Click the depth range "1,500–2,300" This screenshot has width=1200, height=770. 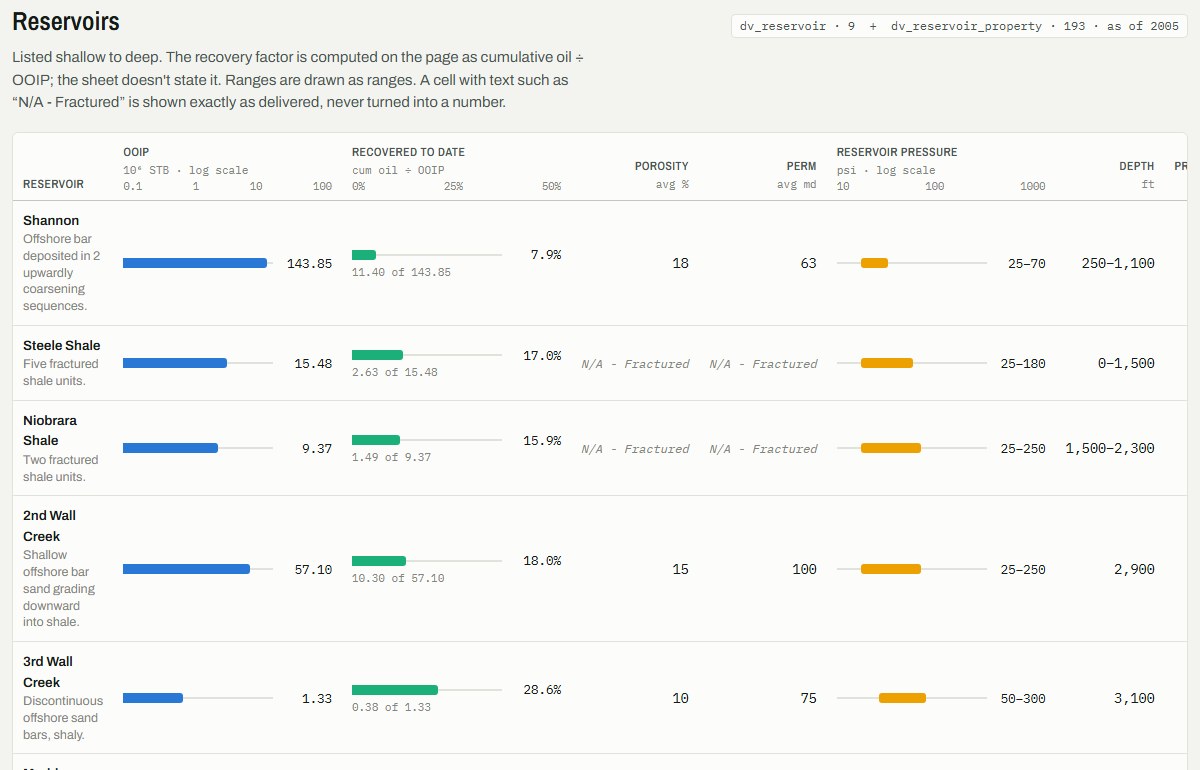coord(1110,449)
